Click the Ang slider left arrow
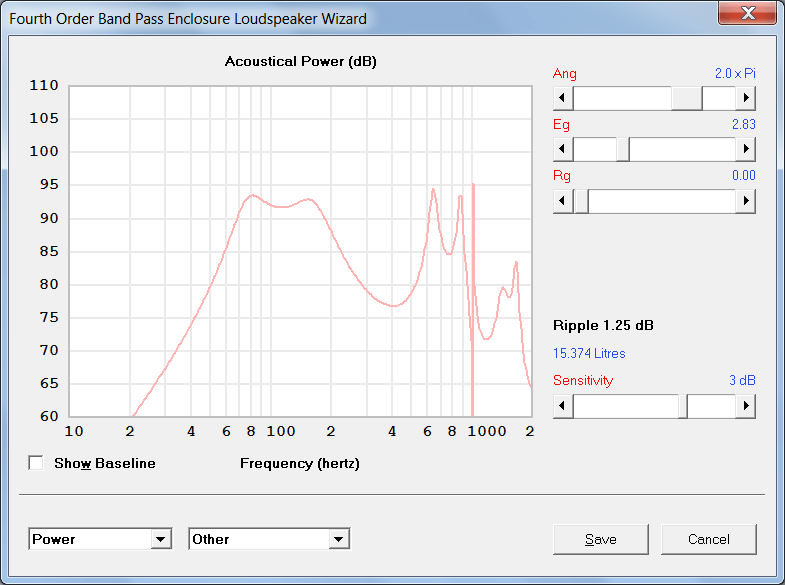Image resolution: width=785 pixels, height=585 pixels. tap(563, 98)
